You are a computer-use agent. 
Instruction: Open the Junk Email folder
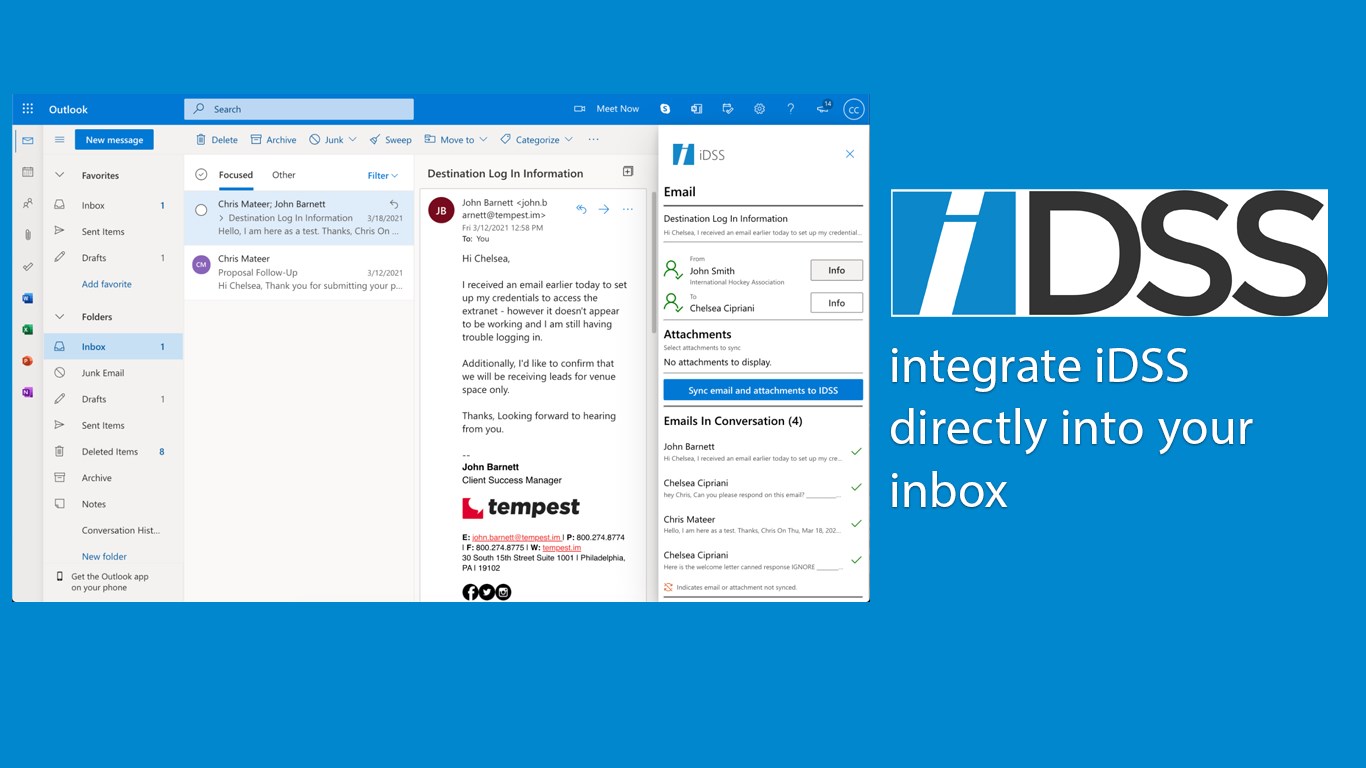tap(113, 373)
